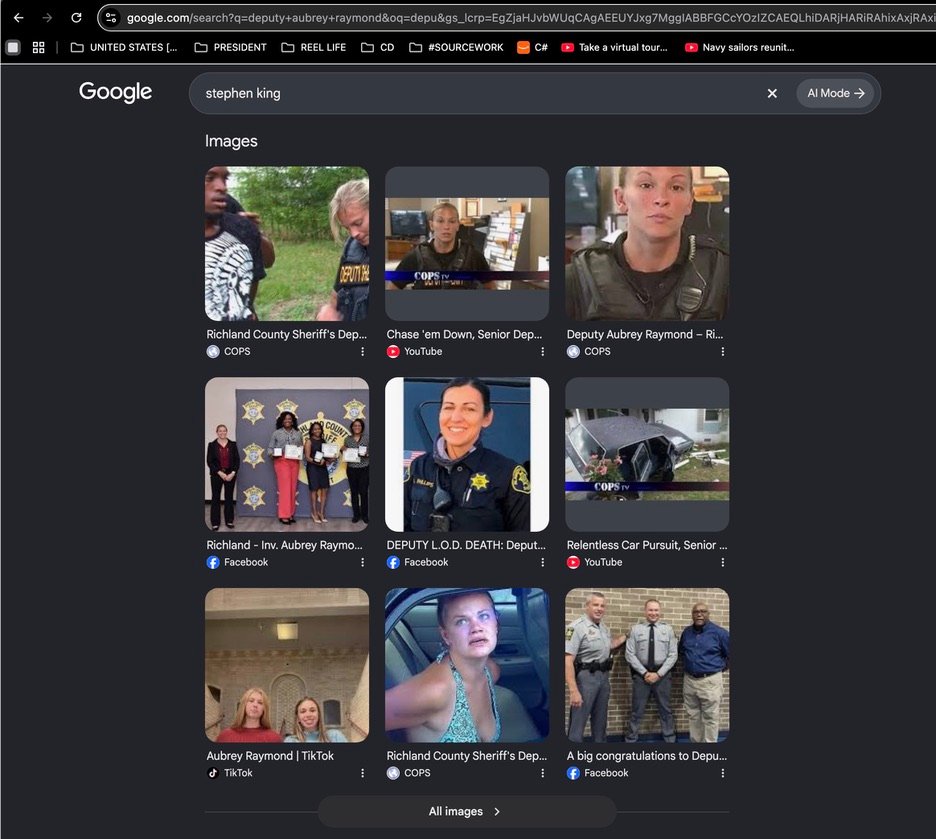Image resolution: width=936 pixels, height=839 pixels.
Task: Open more options for Chase 'em Down result
Action: coord(543,351)
